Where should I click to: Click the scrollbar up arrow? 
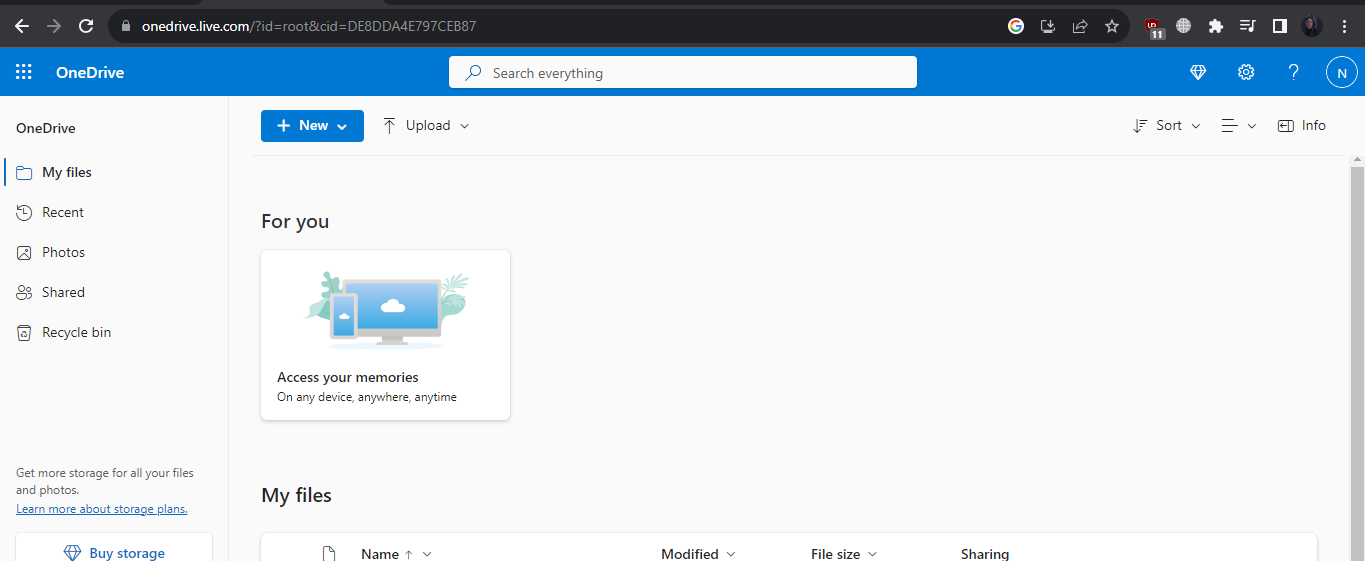click(1357, 160)
